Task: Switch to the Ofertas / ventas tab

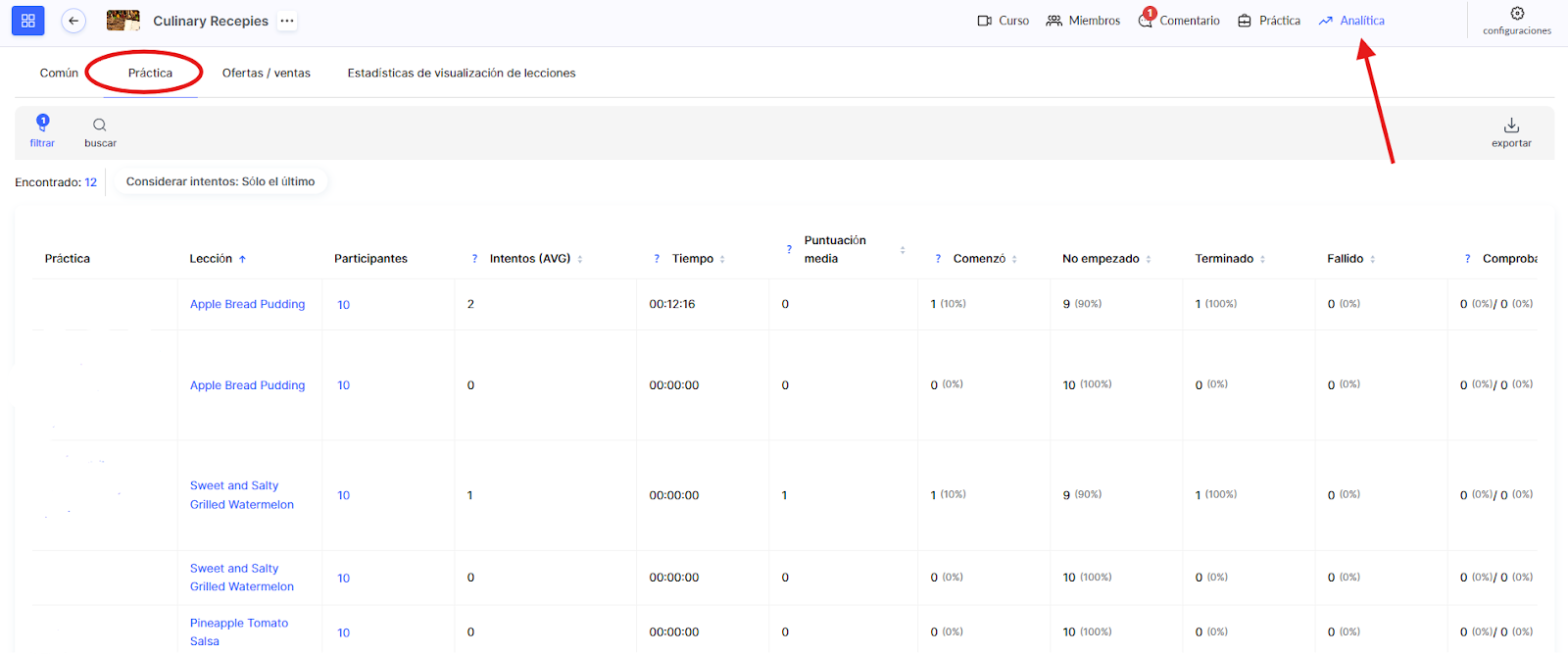Action: point(266,73)
